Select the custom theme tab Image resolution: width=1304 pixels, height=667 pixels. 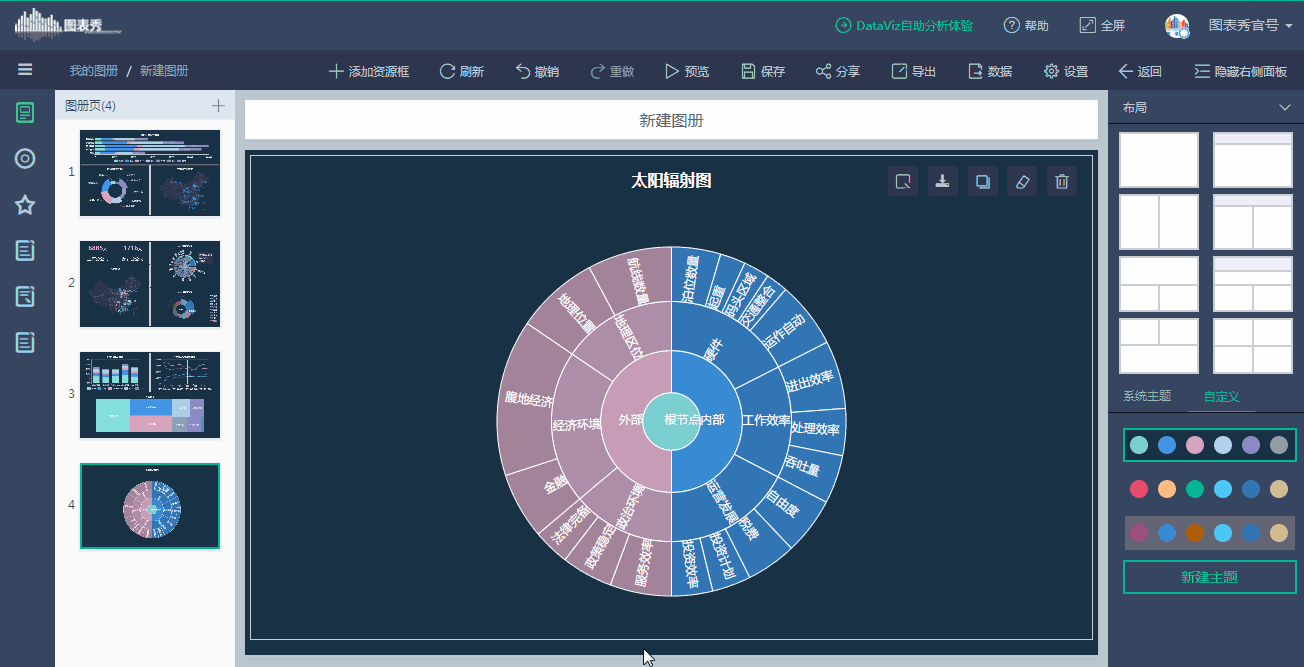point(1221,396)
